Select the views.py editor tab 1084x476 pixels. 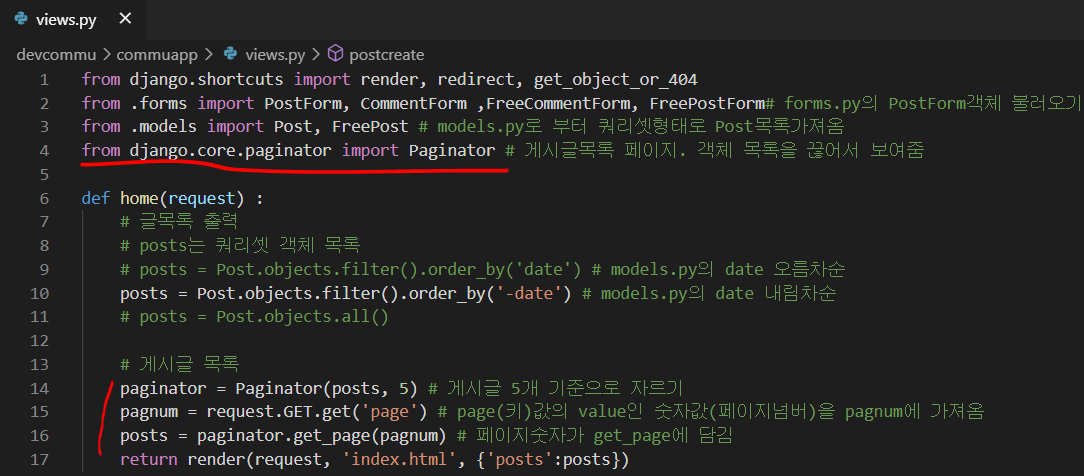[73, 19]
